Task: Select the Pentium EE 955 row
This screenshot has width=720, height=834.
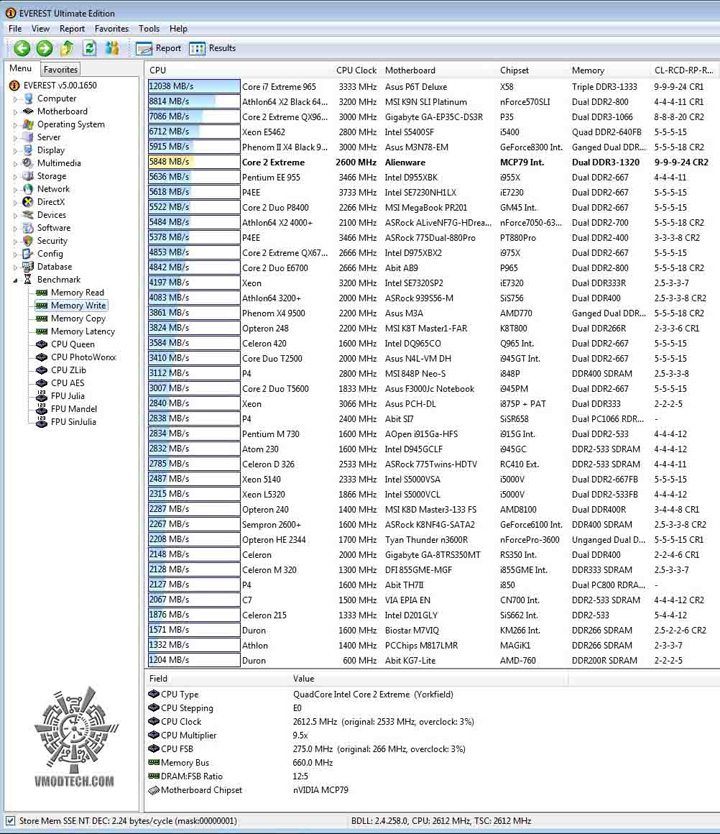Action: pyautogui.click(x=431, y=177)
